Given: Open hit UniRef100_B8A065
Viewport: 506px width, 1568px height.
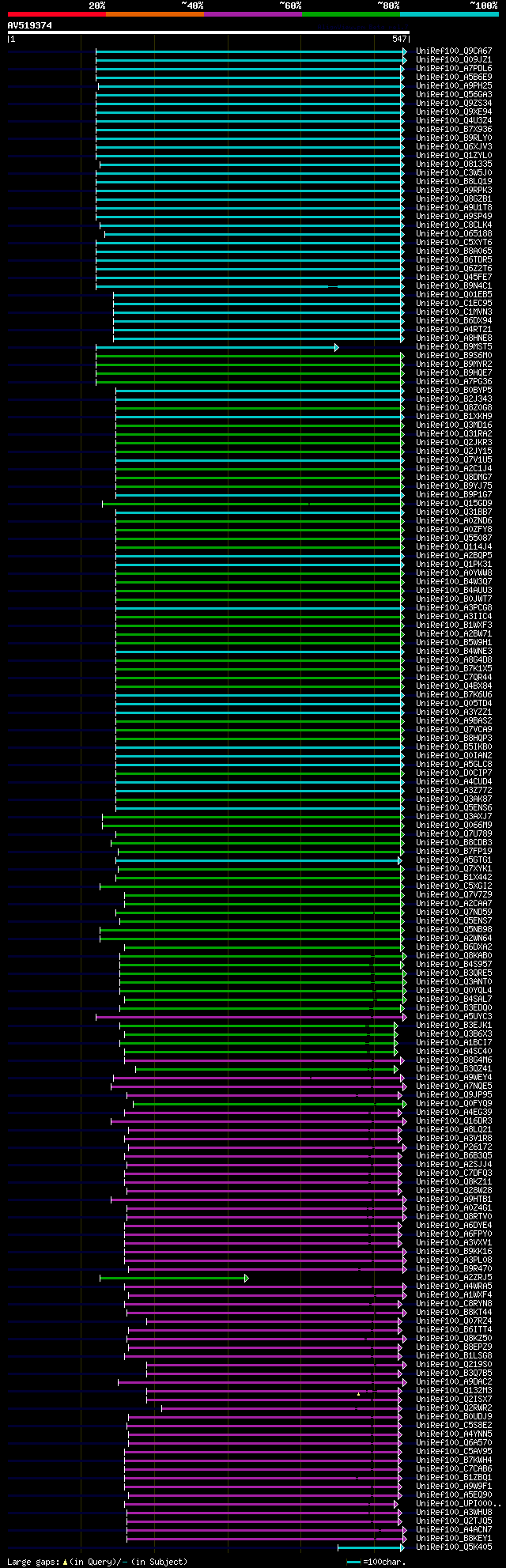Looking at the screenshot, I should point(454,251).
